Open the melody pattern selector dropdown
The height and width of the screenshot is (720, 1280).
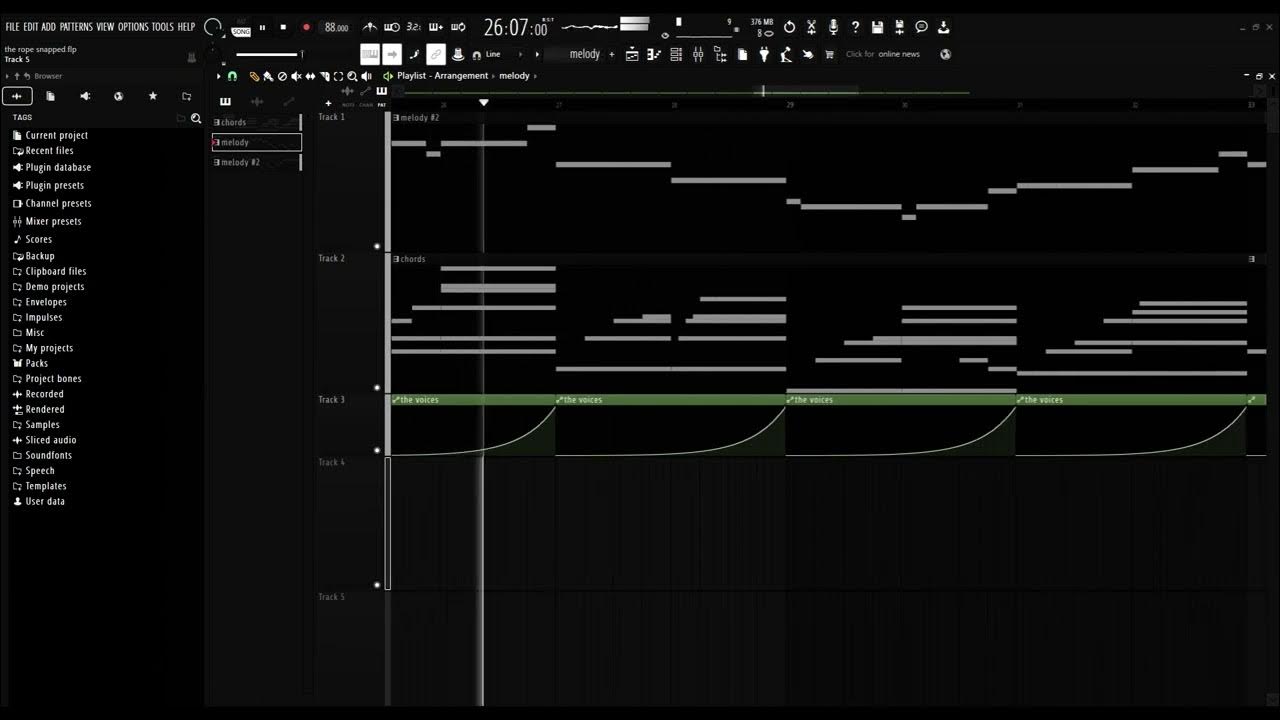pos(584,54)
